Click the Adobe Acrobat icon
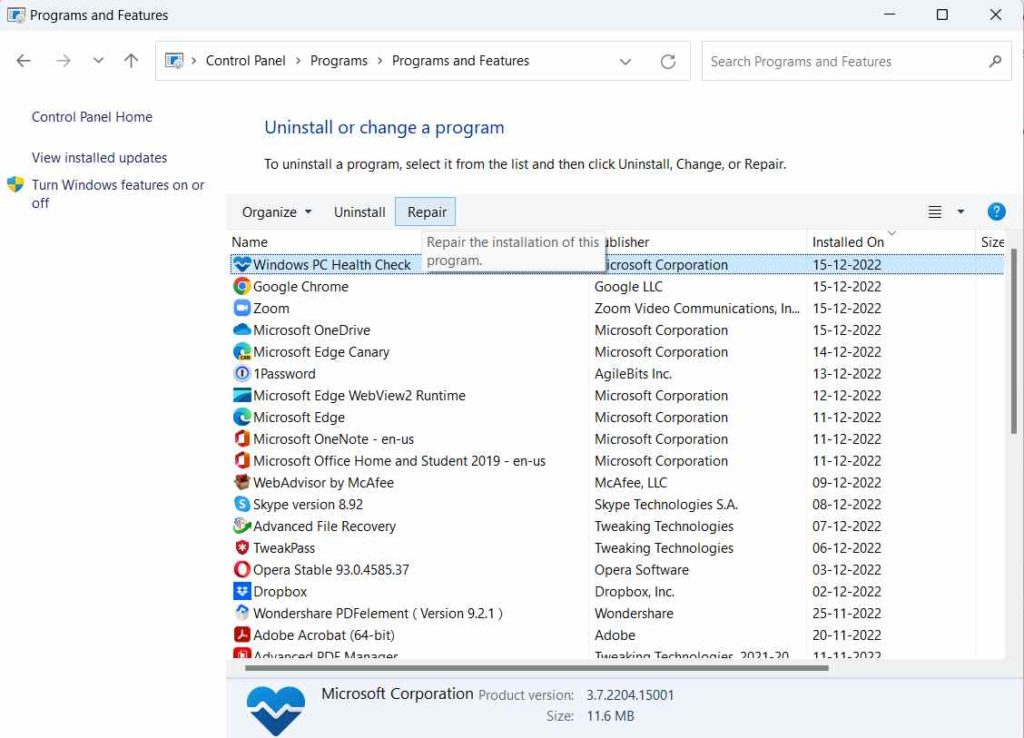 pyautogui.click(x=242, y=634)
